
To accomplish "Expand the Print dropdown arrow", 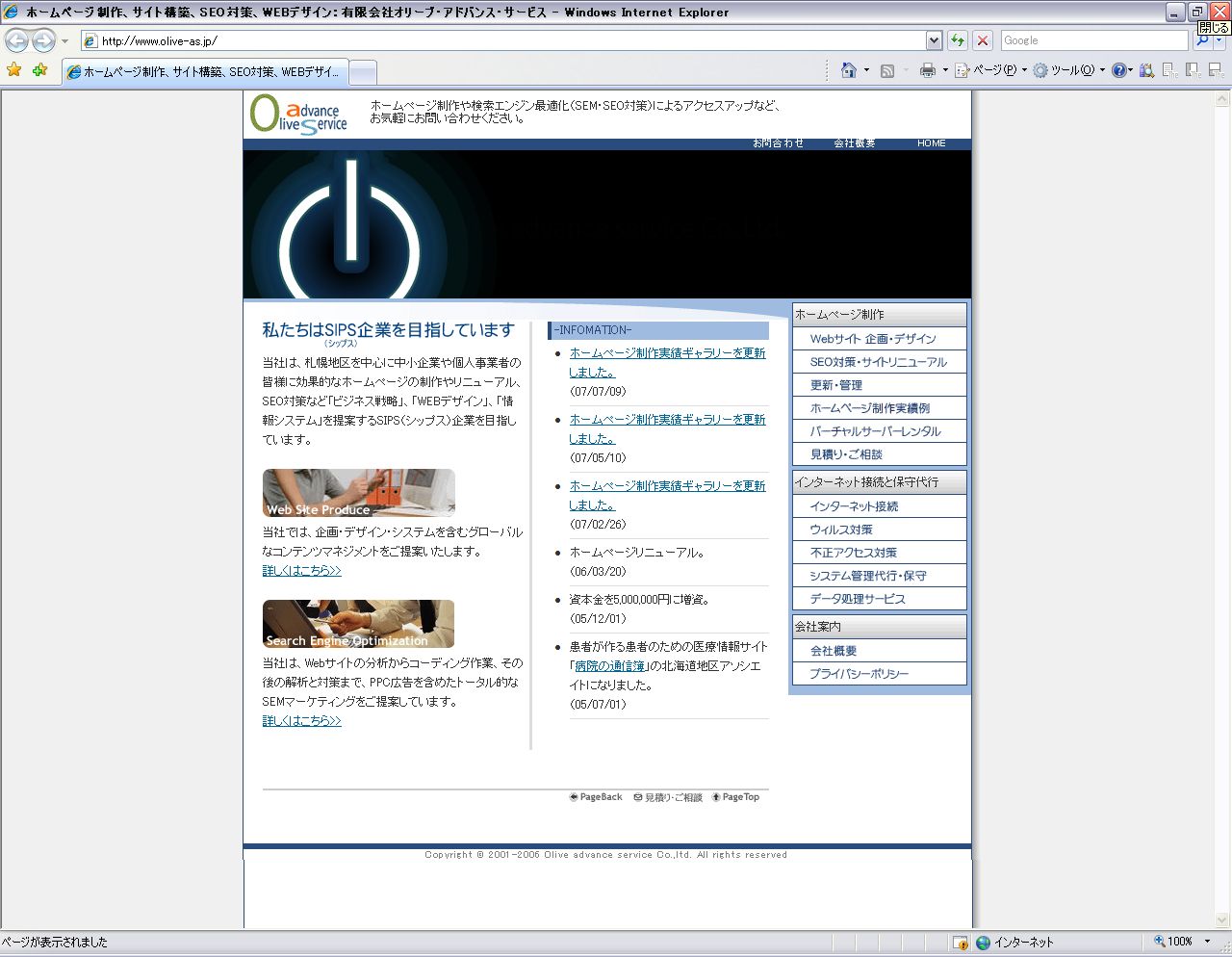I will tap(945, 70).
